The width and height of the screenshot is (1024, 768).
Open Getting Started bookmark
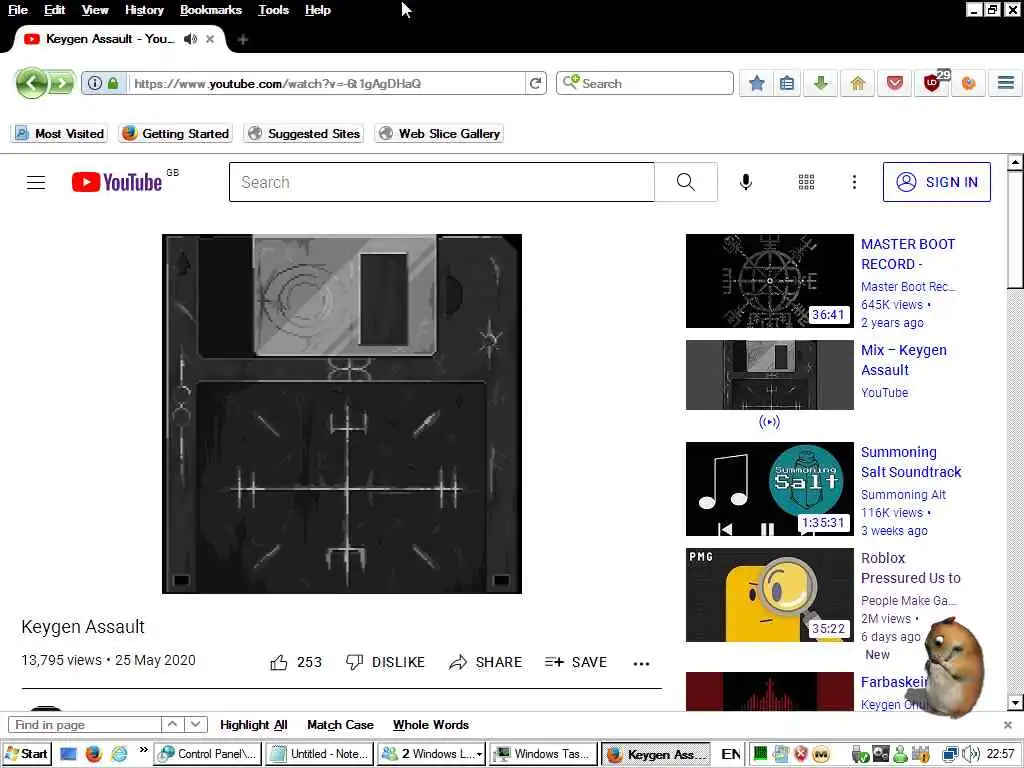click(x=175, y=133)
